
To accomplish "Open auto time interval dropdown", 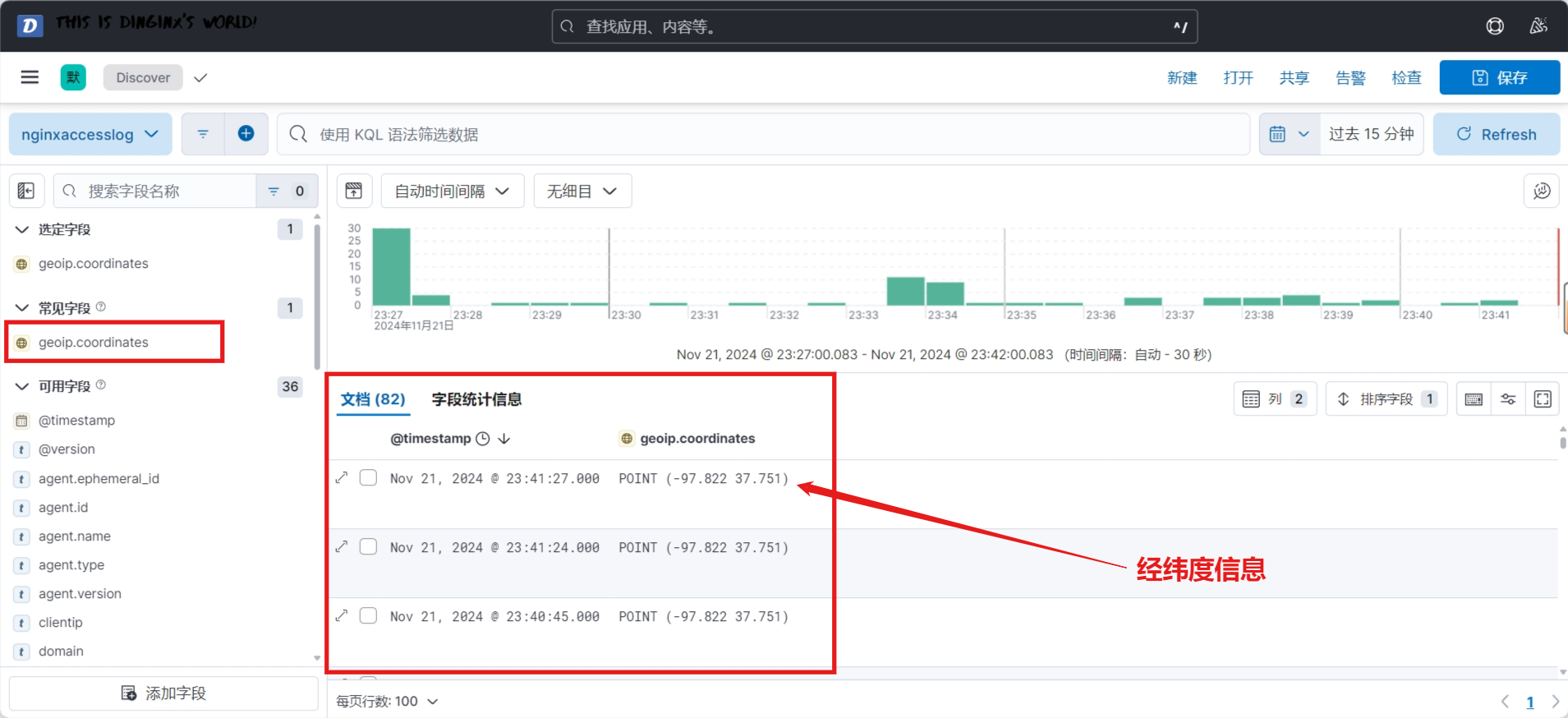I will 453,191.
